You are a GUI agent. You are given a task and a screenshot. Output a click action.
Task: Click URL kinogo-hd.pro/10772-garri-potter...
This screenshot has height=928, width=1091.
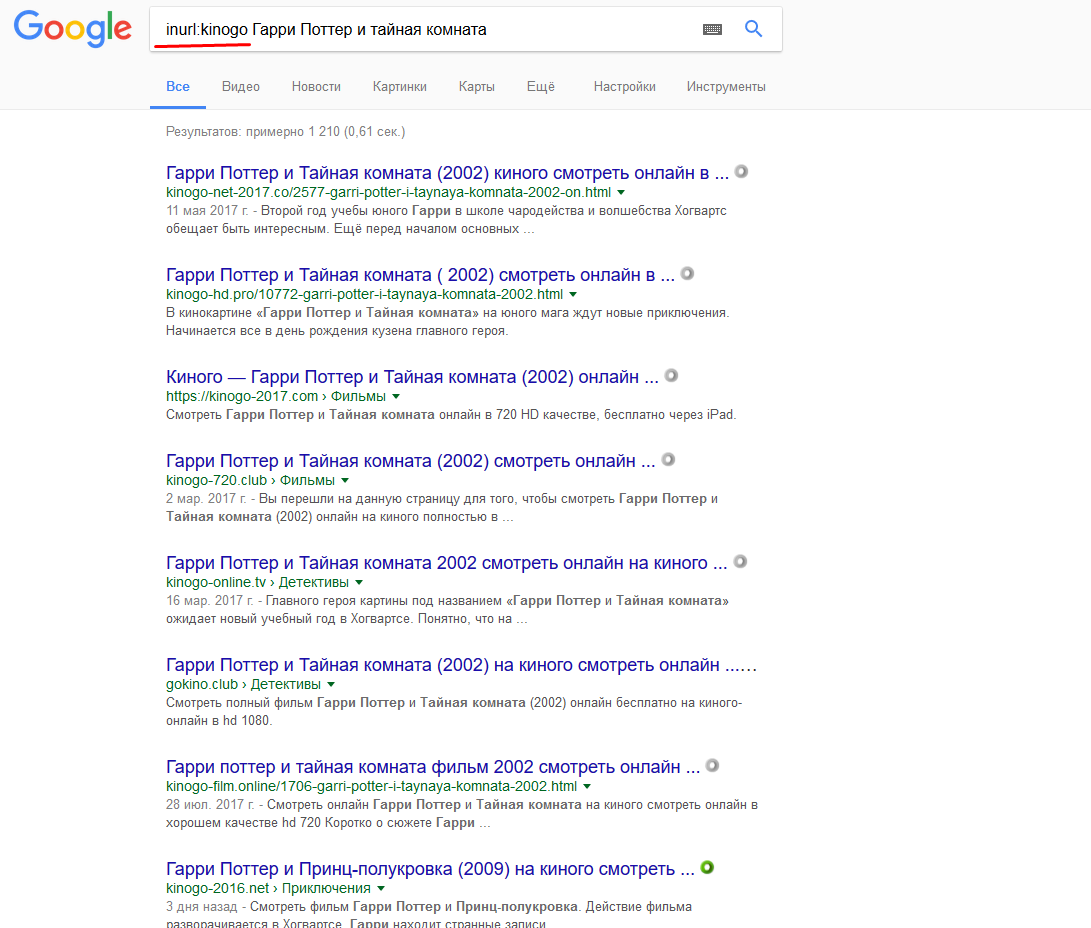365,294
